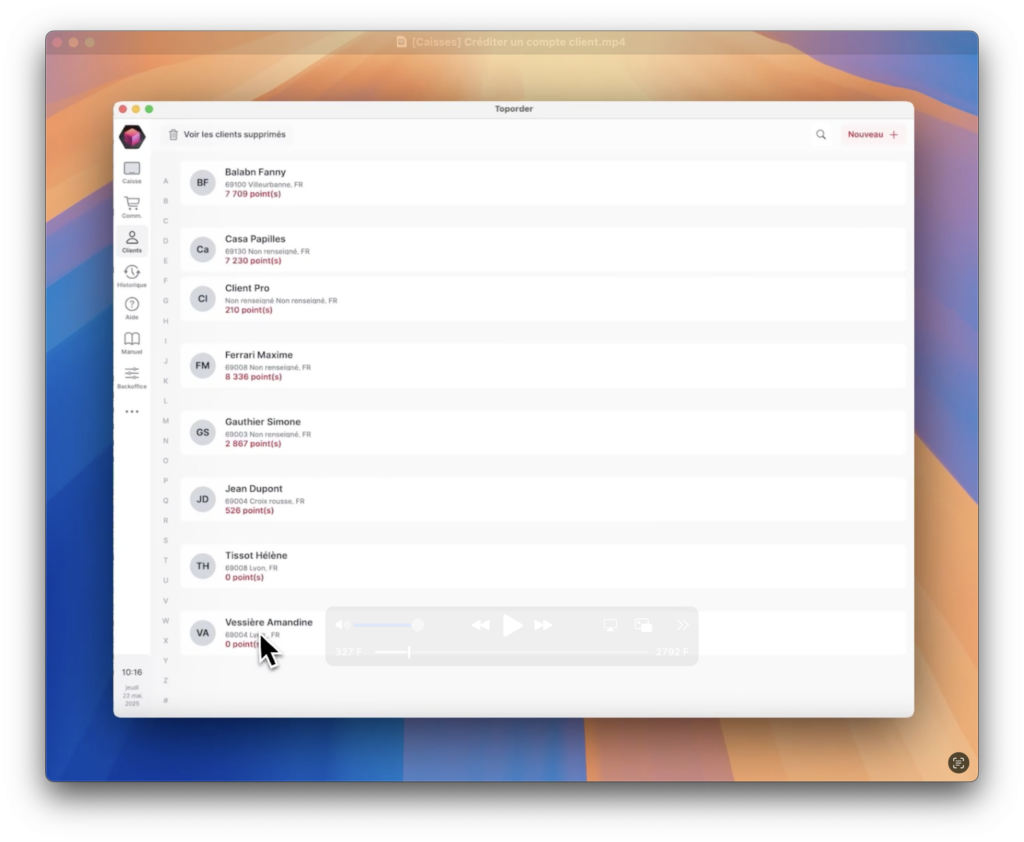This screenshot has width=1024, height=842.
Task: Open the Backoffice settings section
Action: [x=131, y=377]
